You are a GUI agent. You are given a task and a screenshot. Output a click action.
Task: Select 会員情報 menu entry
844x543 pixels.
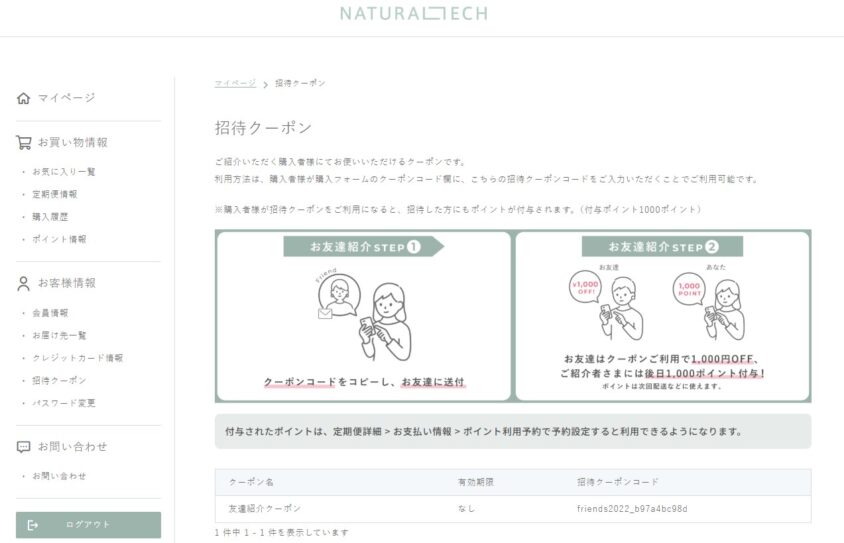point(50,313)
